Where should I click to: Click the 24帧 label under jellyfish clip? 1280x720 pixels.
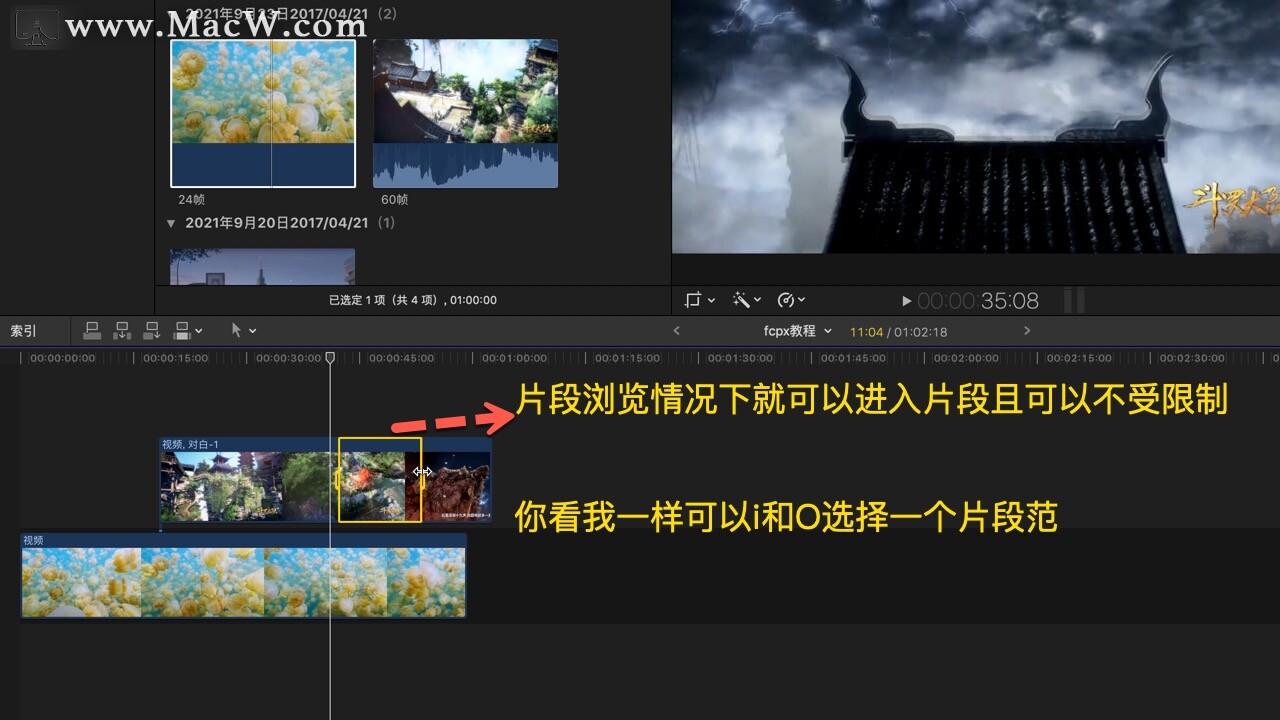(191, 200)
